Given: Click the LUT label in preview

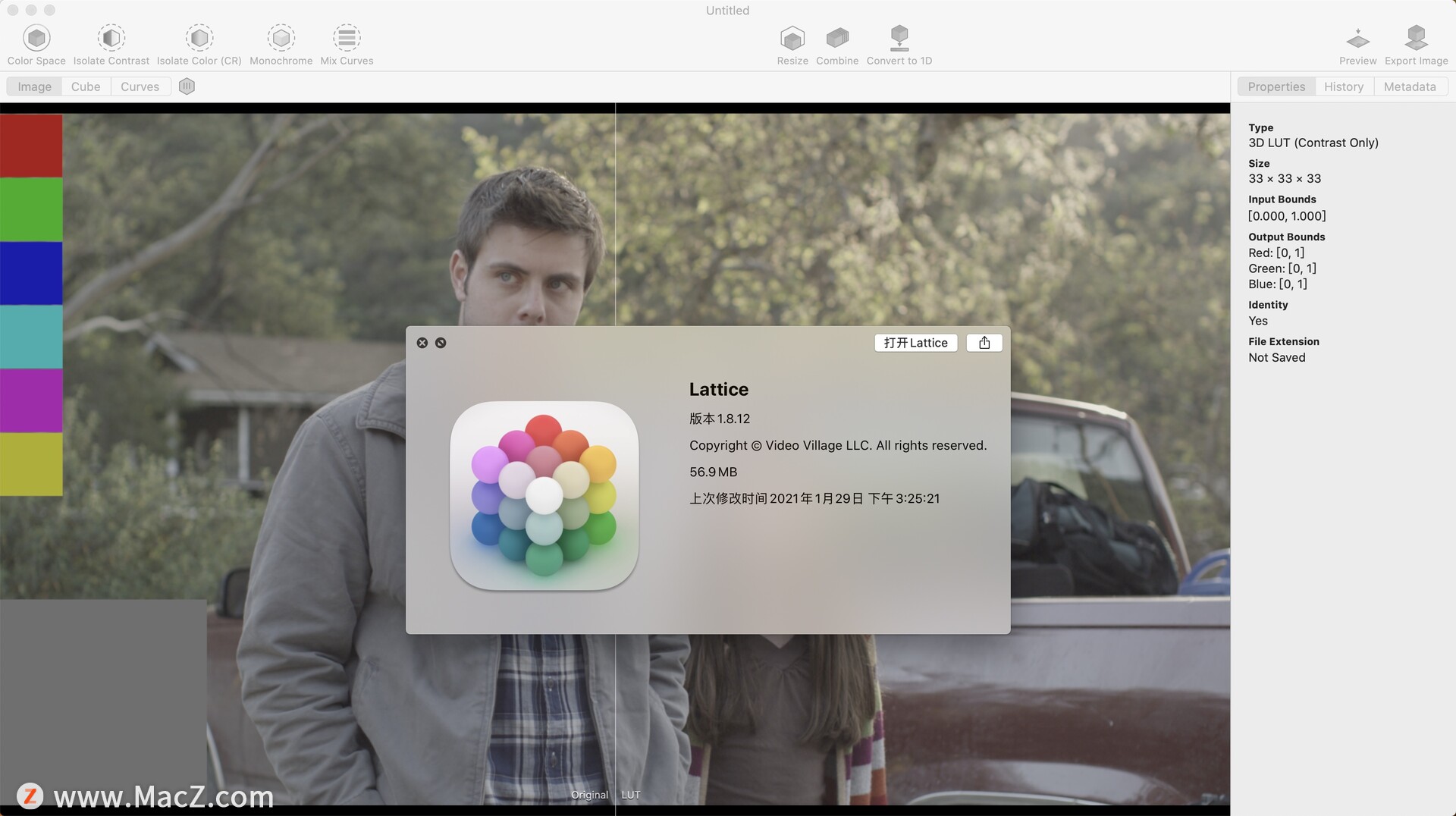Looking at the screenshot, I should (x=631, y=795).
